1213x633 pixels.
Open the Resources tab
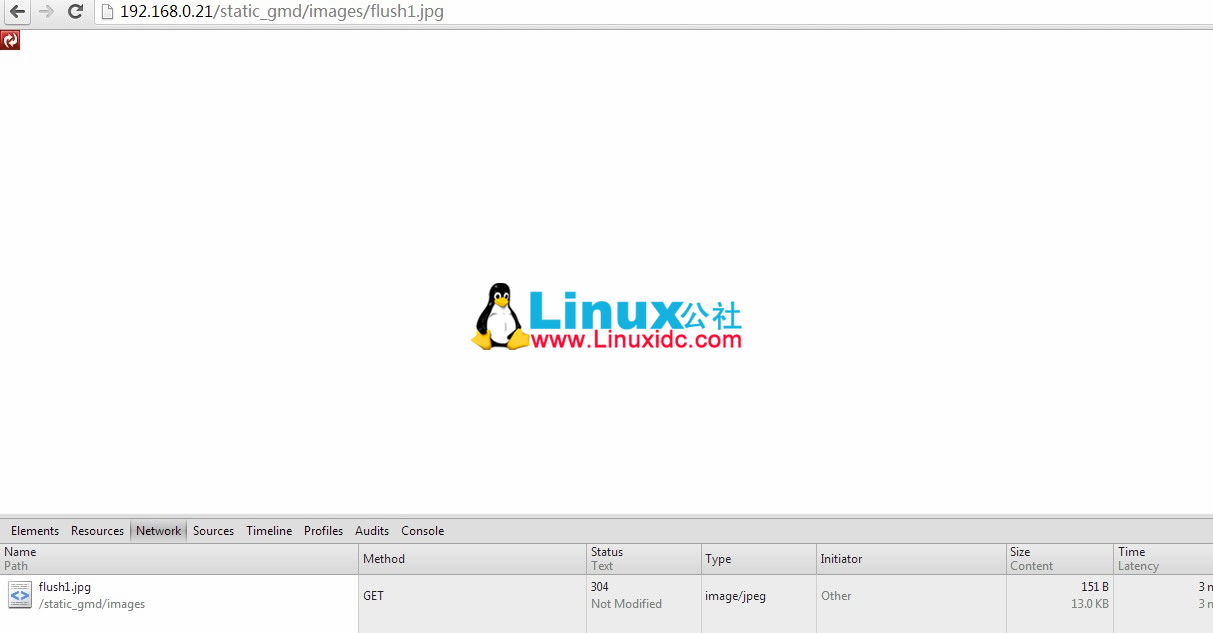[x=97, y=531]
